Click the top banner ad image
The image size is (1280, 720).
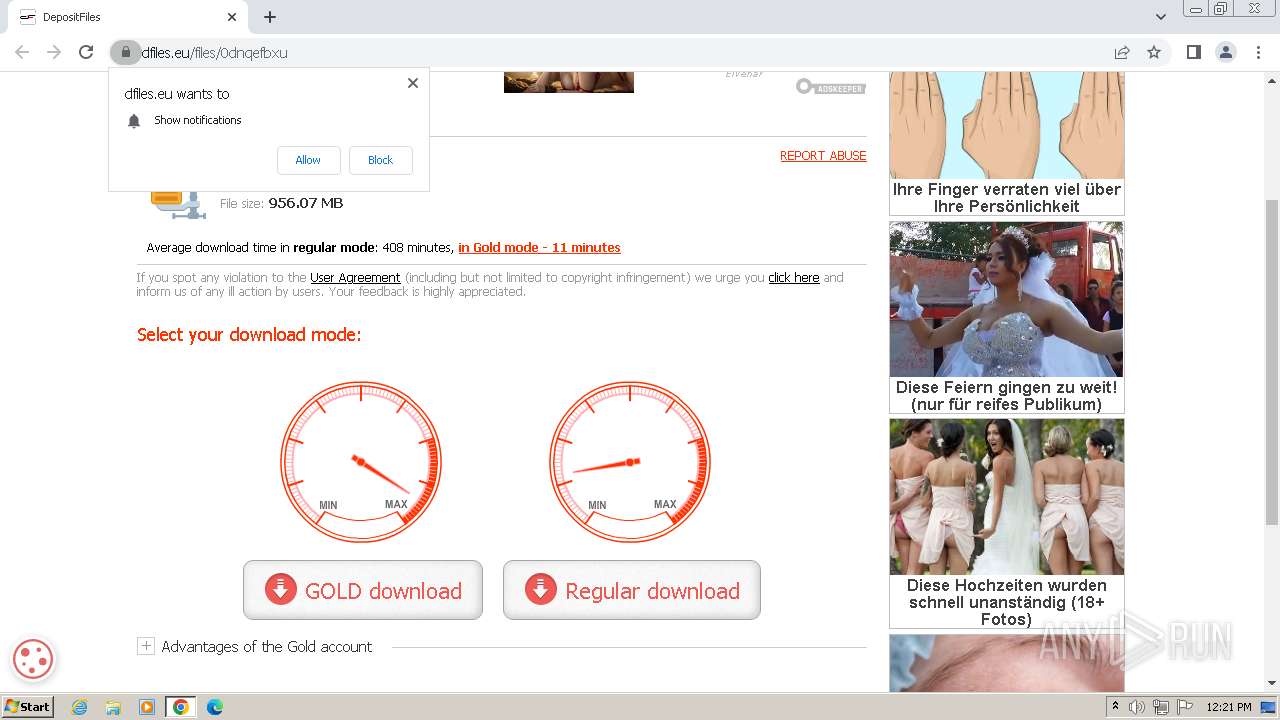[569, 82]
